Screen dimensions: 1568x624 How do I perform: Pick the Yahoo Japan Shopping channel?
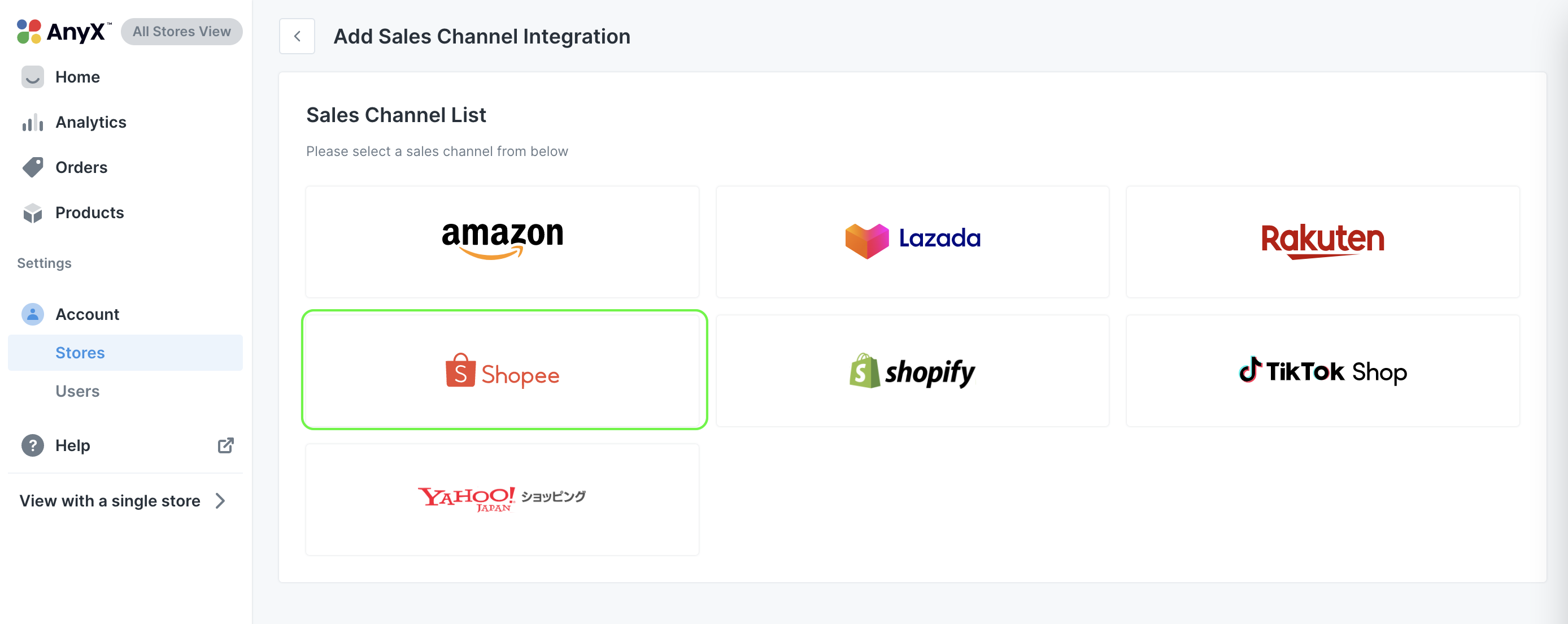click(x=502, y=499)
